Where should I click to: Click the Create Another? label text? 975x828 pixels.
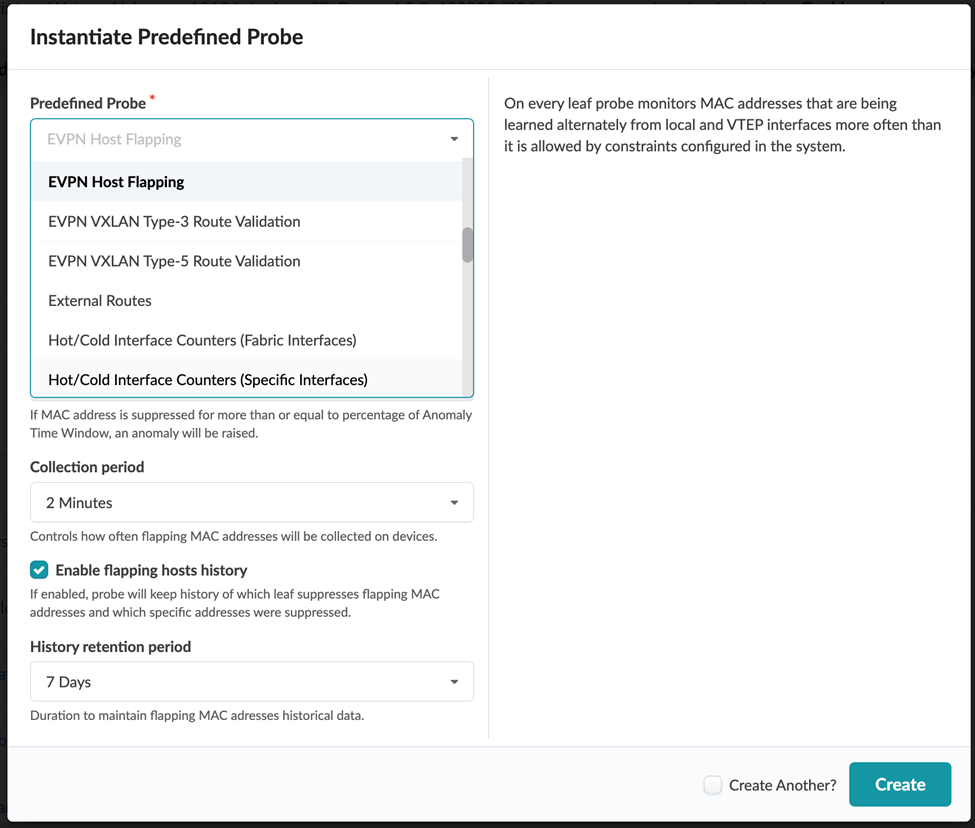click(x=782, y=785)
